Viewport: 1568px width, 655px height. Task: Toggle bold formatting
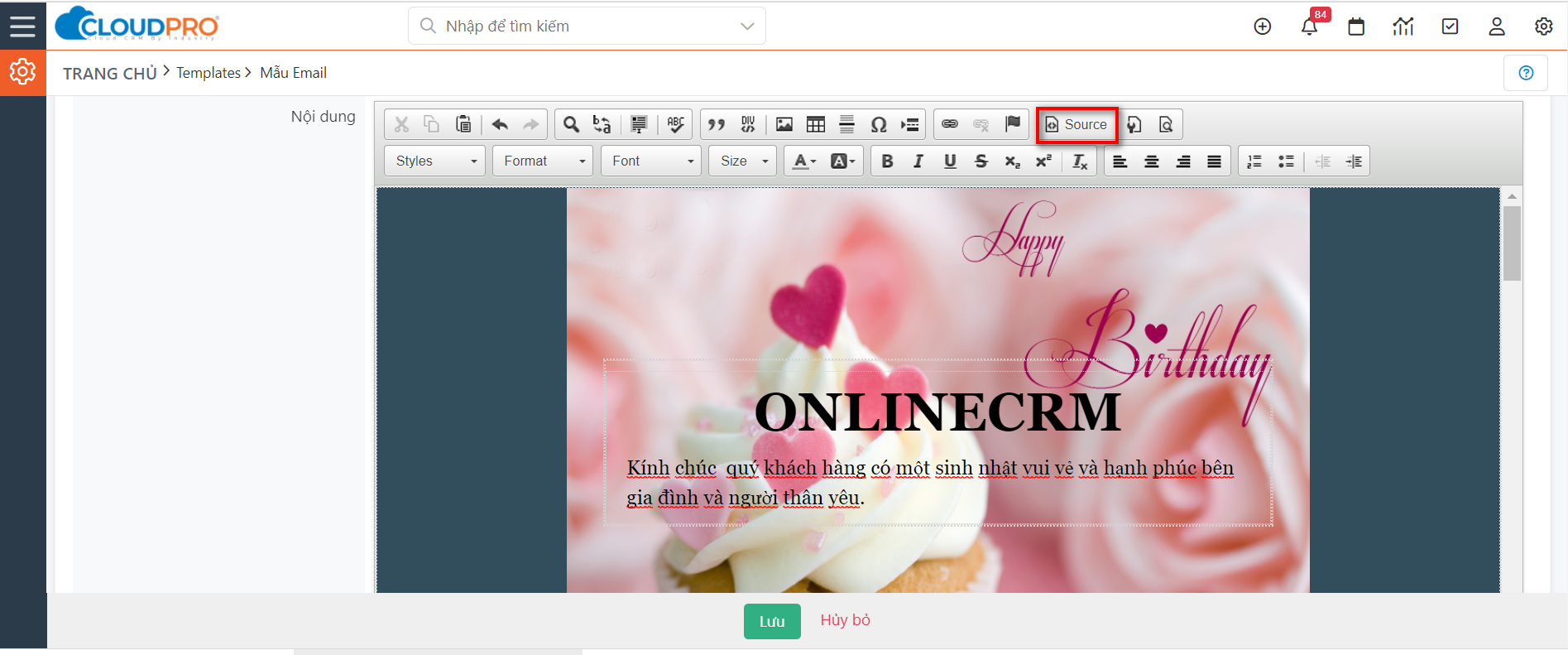click(x=887, y=161)
